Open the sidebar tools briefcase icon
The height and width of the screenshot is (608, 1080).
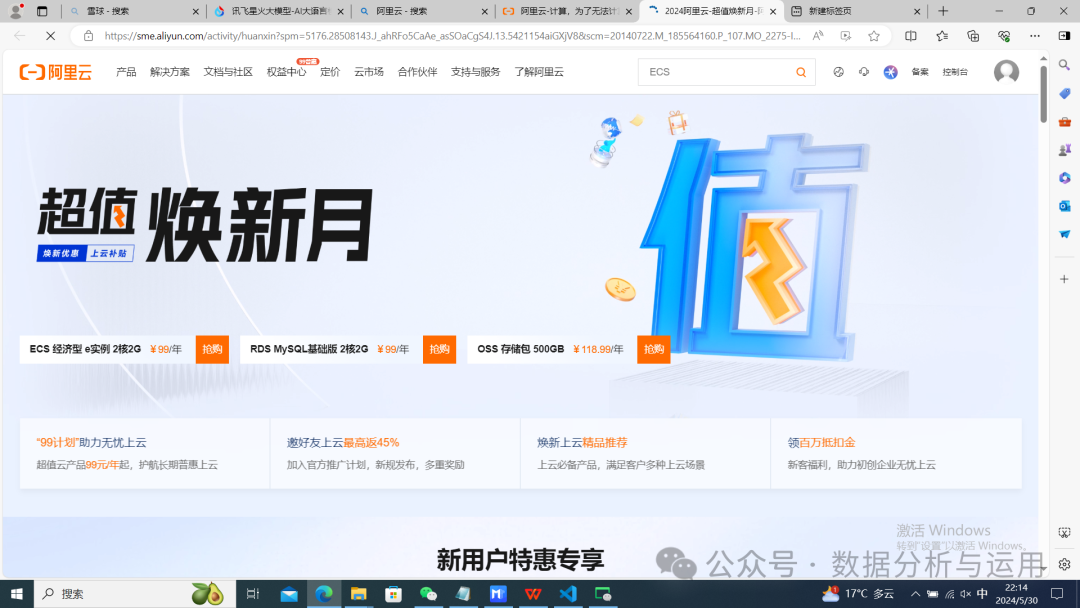pos(1064,121)
